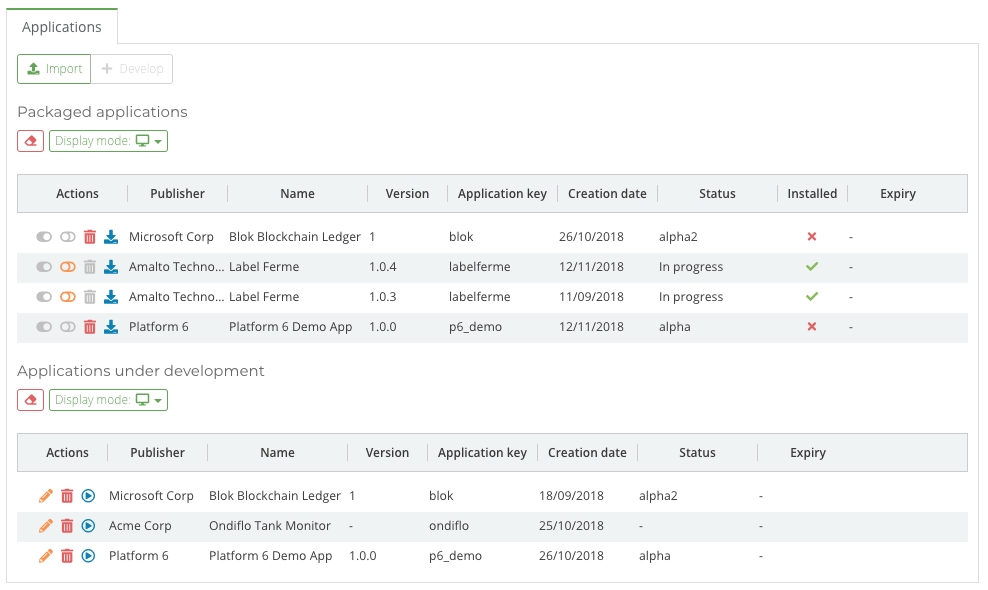Enable the first toggle on Blok Blockchain Ledger
The width and height of the screenshot is (988, 590).
tap(43, 236)
